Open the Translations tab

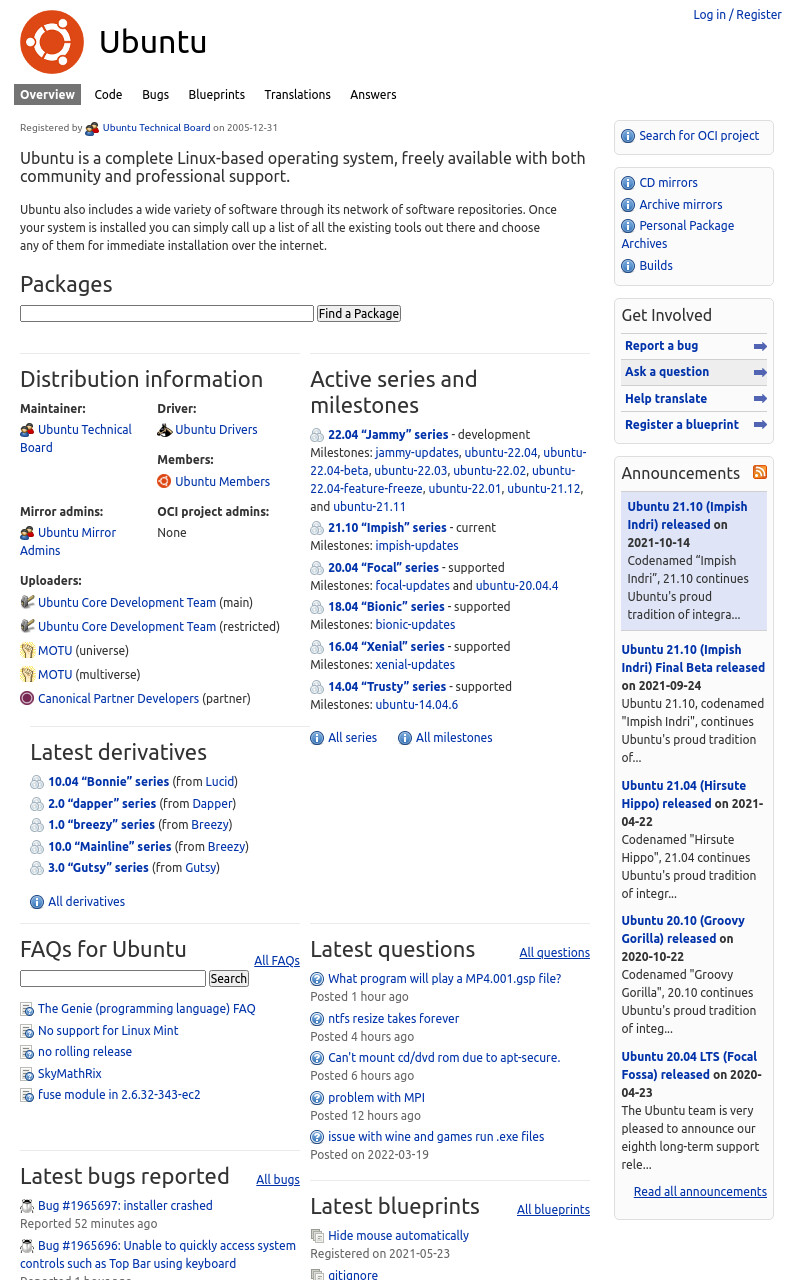pos(297,94)
